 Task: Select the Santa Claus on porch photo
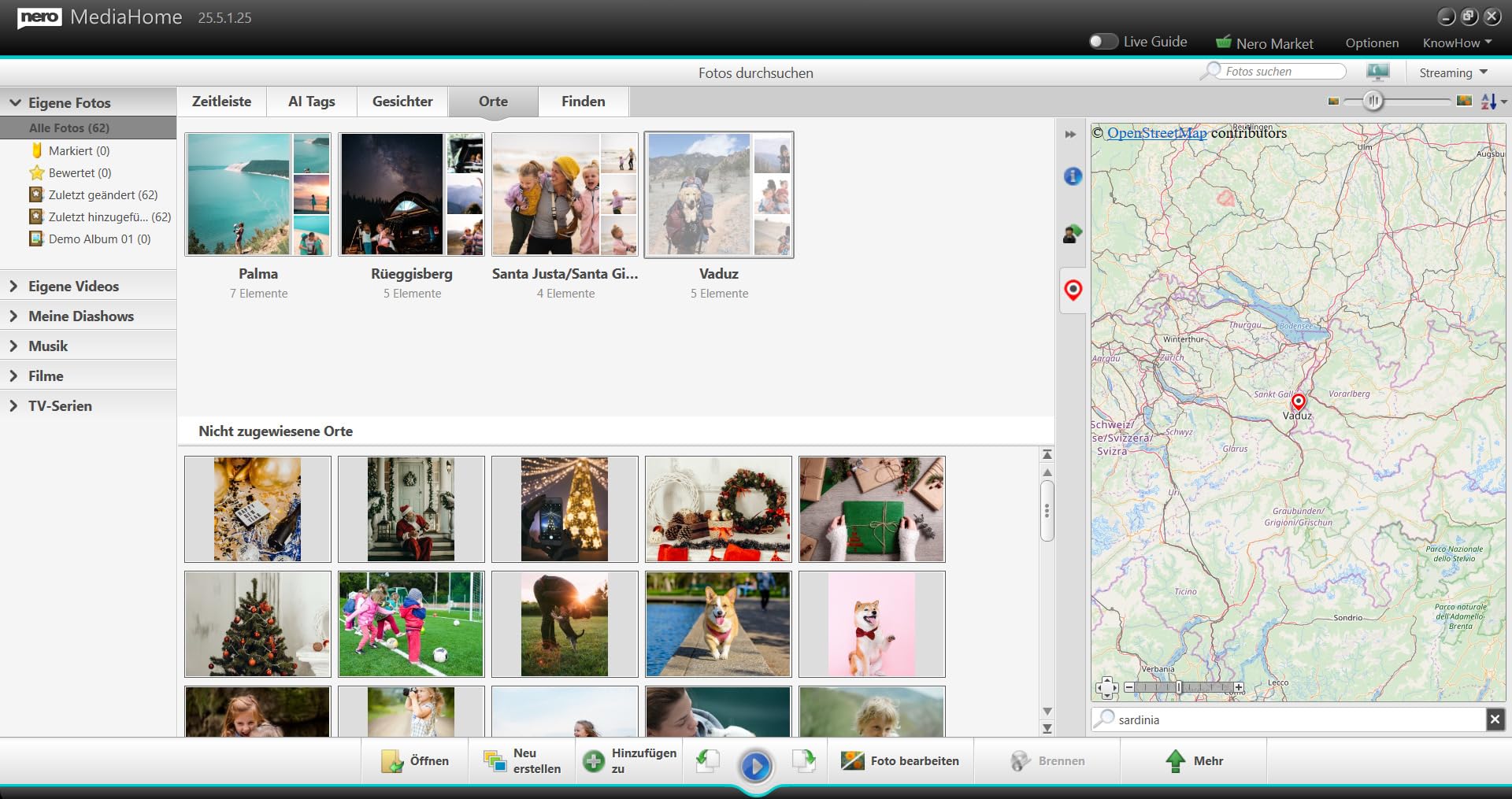click(x=412, y=509)
